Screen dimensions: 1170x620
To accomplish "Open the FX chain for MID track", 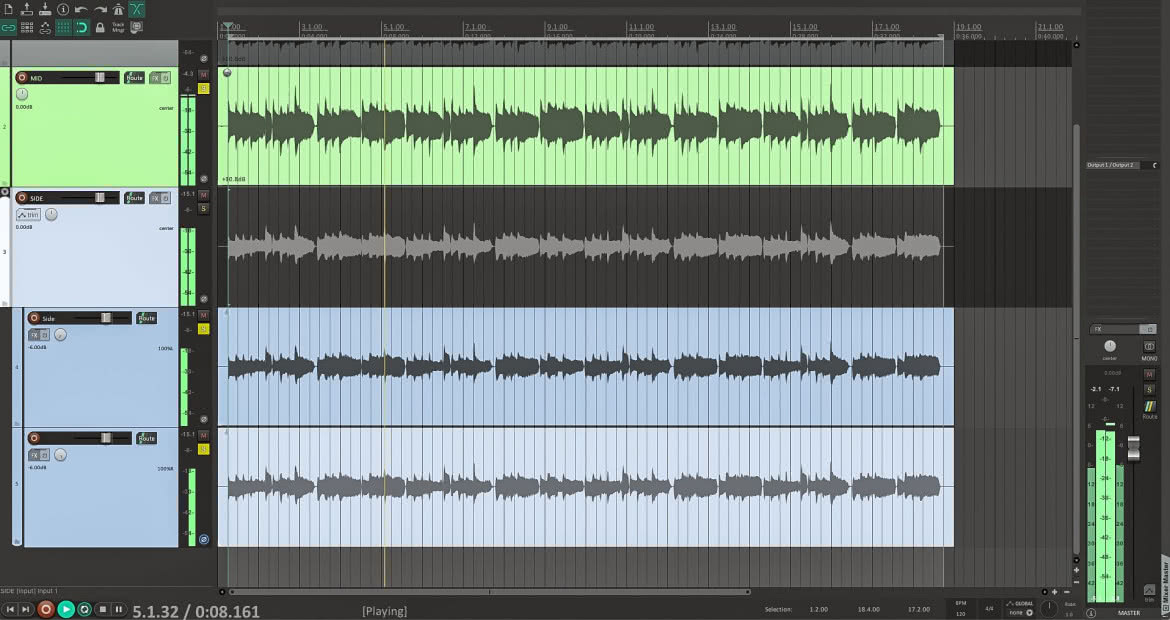I will (x=155, y=78).
